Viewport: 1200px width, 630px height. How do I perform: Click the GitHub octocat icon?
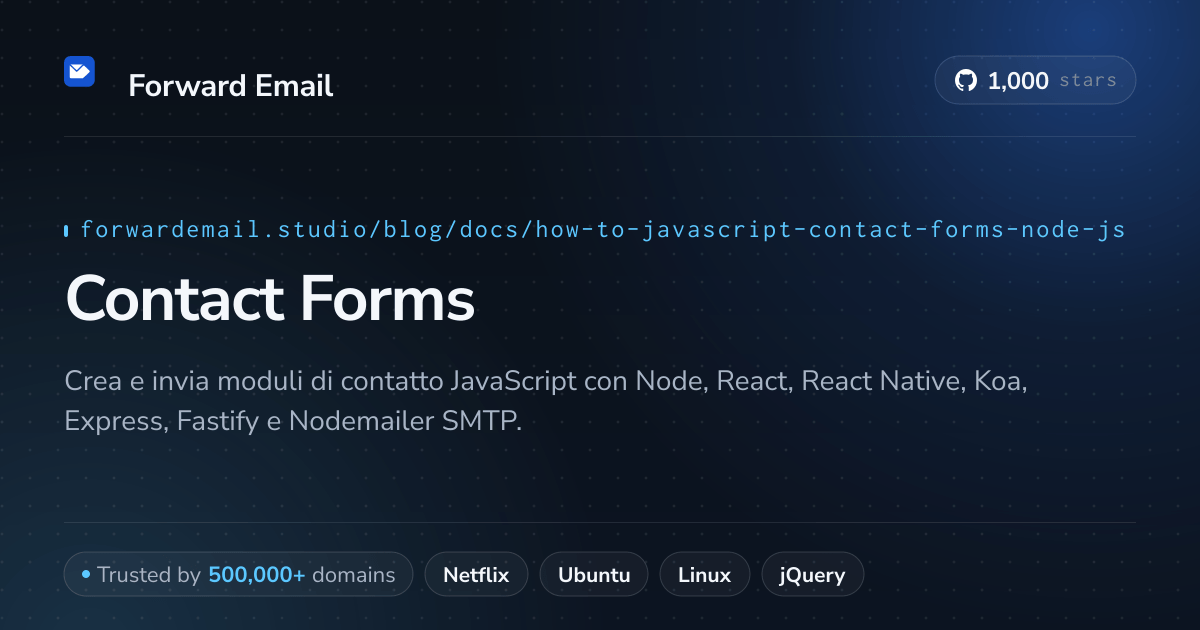click(965, 81)
